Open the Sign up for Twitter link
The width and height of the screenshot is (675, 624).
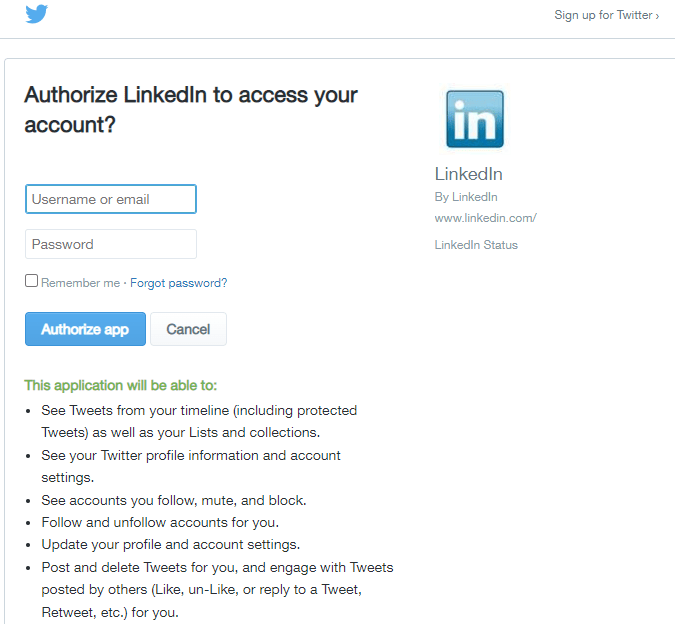[606, 16]
